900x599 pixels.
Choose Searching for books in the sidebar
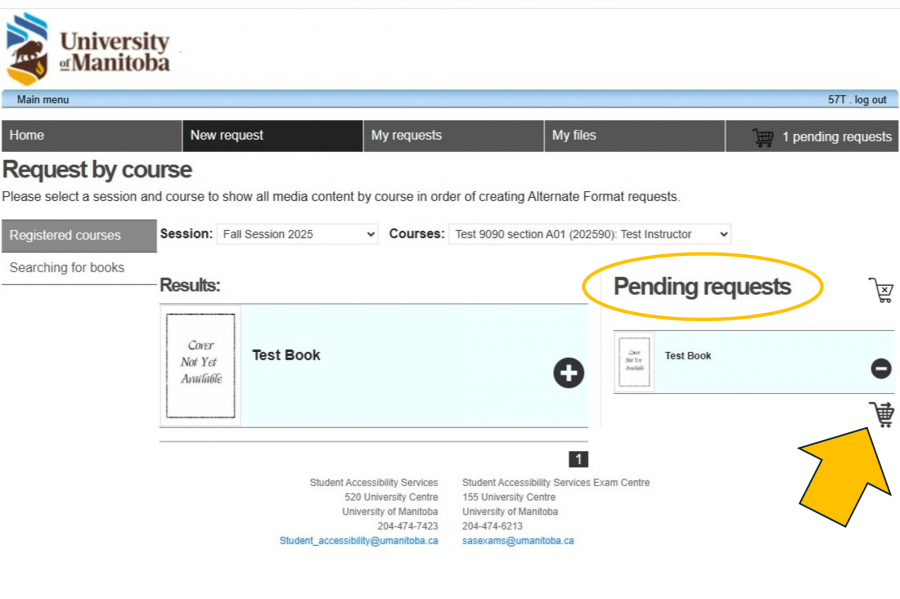[67, 268]
